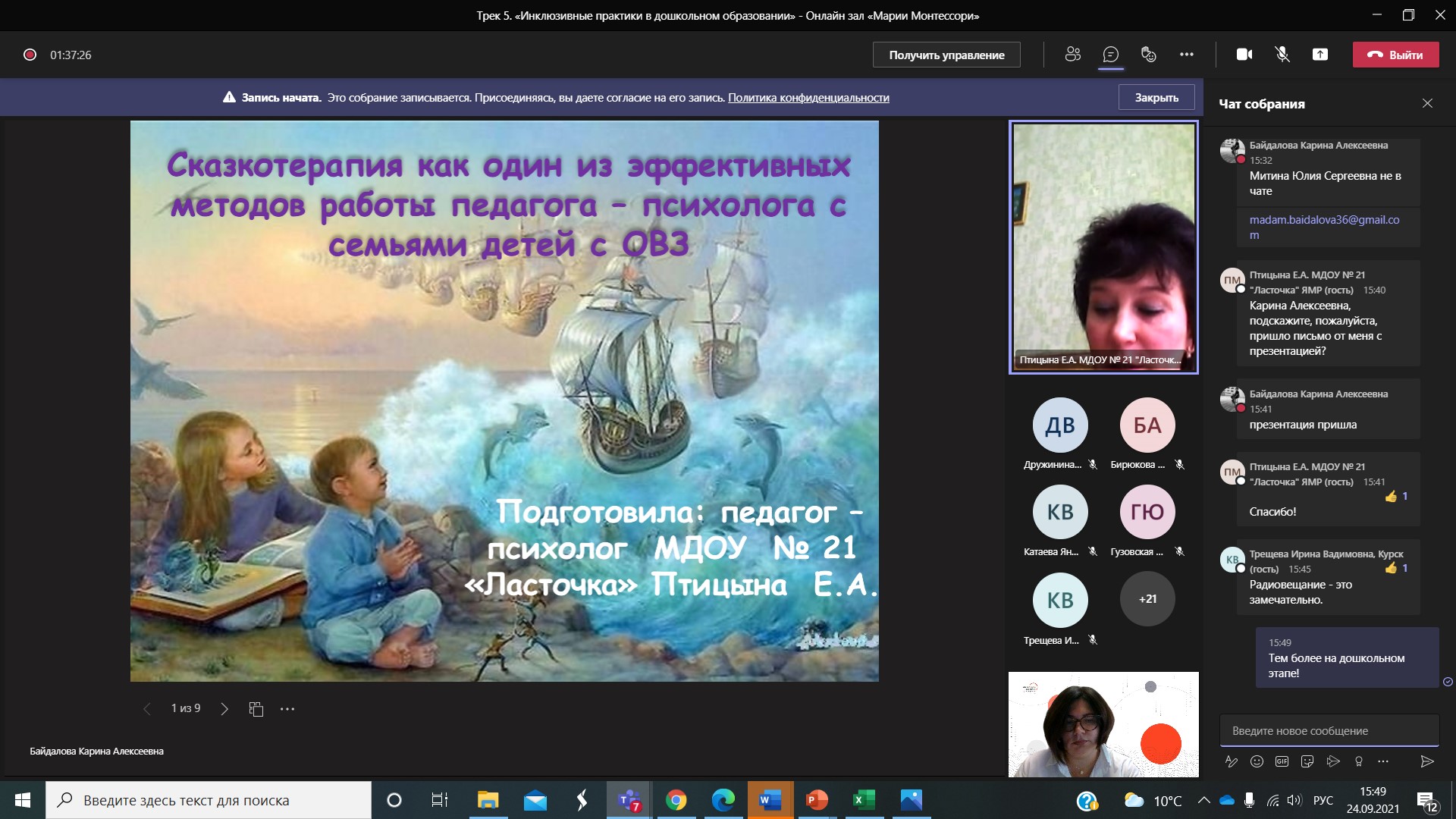Expand the +21 more participants
The width and height of the screenshot is (1456, 819).
(1147, 599)
